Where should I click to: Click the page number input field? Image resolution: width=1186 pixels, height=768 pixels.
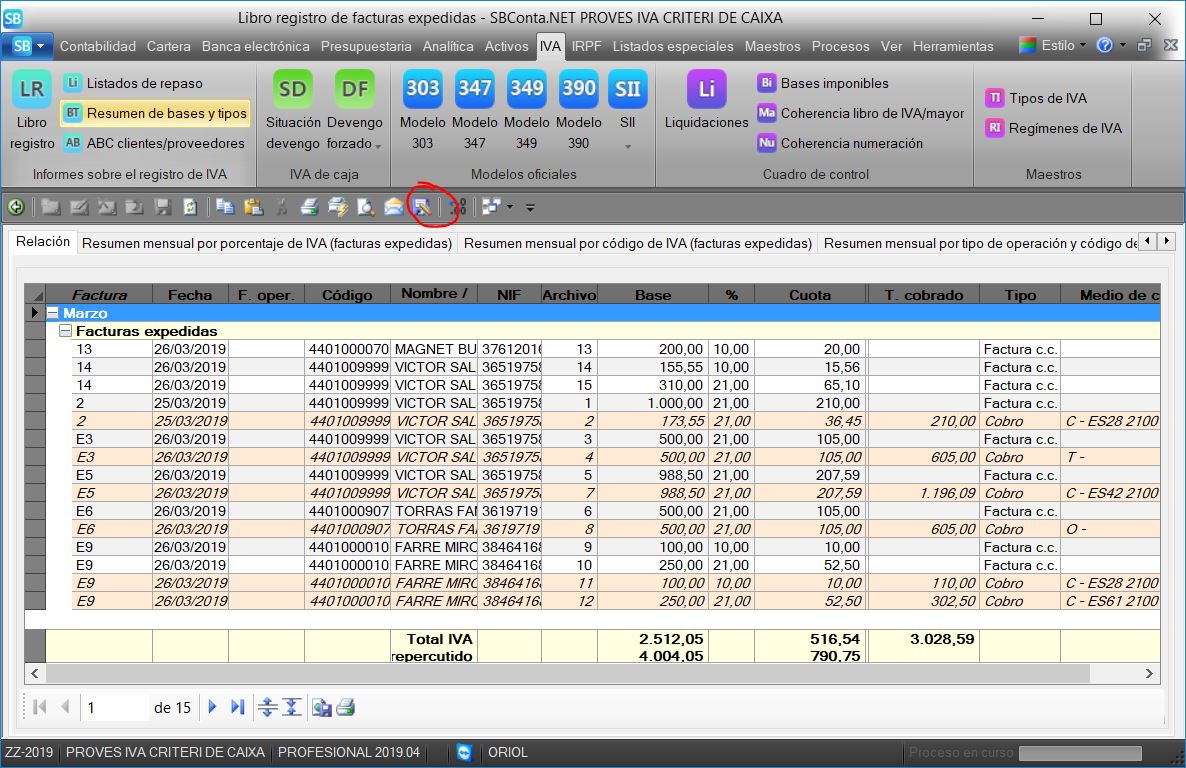(115, 707)
